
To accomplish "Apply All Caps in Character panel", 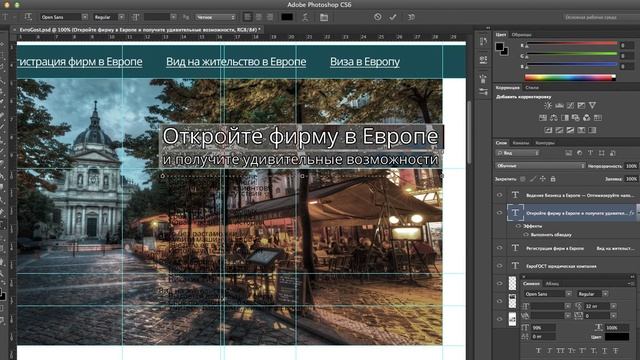I will [x=560, y=351].
